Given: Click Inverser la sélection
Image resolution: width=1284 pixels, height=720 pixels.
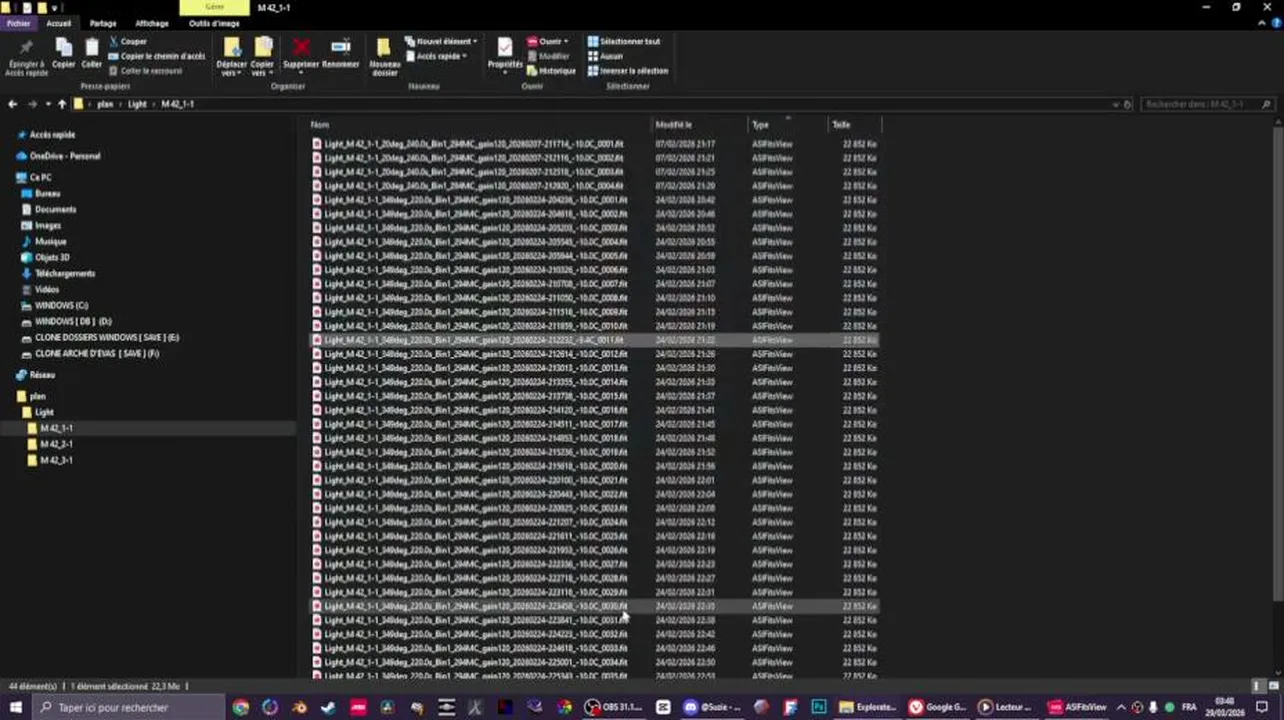Looking at the screenshot, I should [x=628, y=71].
